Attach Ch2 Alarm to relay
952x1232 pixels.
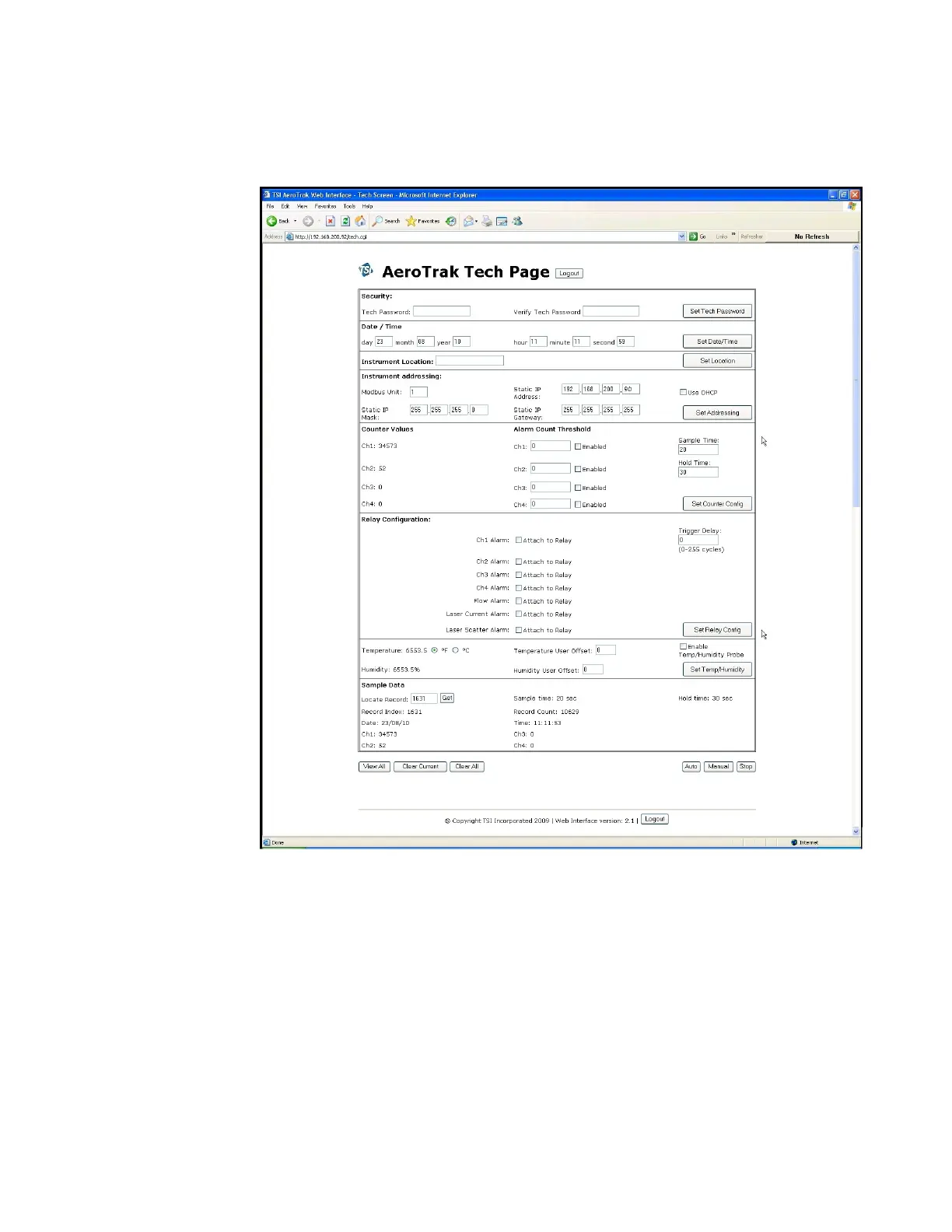(519, 562)
